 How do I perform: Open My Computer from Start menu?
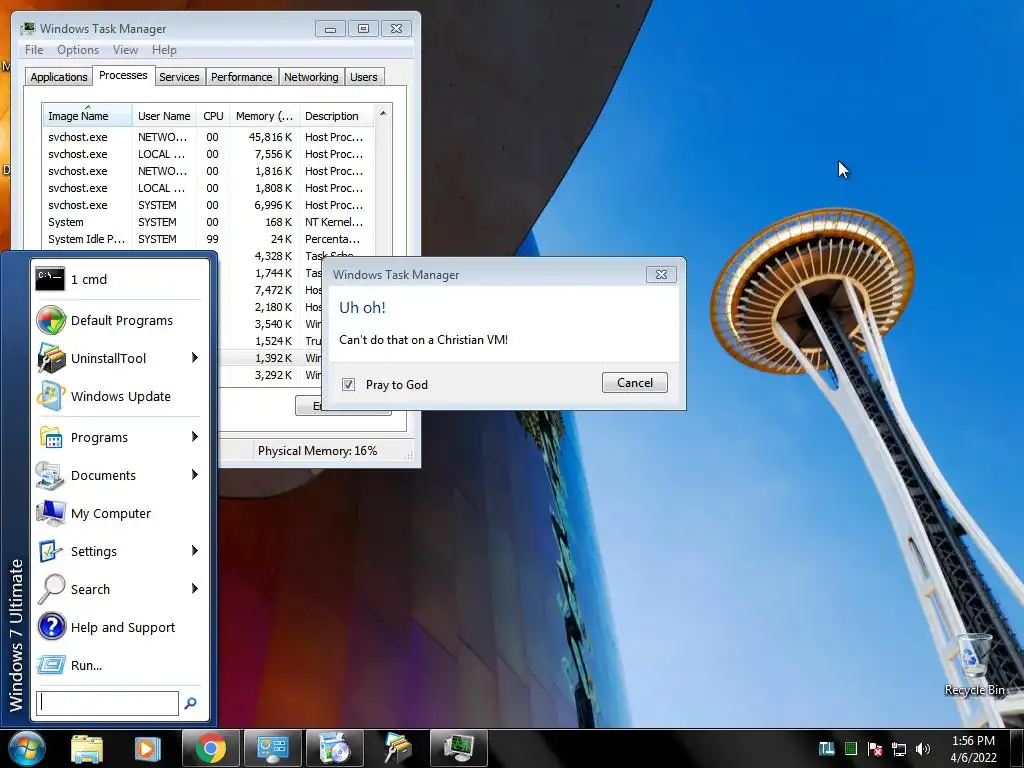118,513
